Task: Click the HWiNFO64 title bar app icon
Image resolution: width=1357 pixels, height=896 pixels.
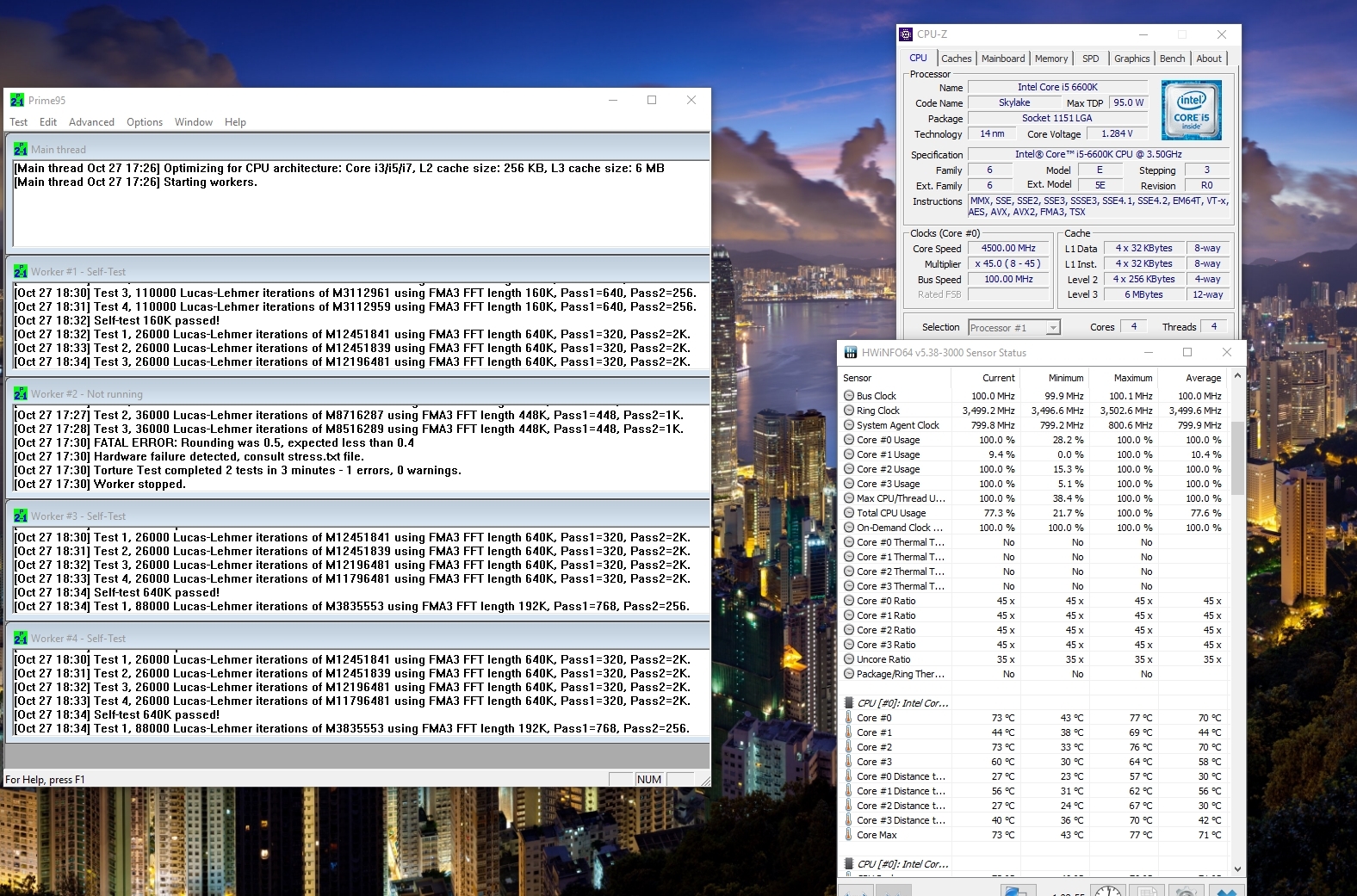Action: 851,353
